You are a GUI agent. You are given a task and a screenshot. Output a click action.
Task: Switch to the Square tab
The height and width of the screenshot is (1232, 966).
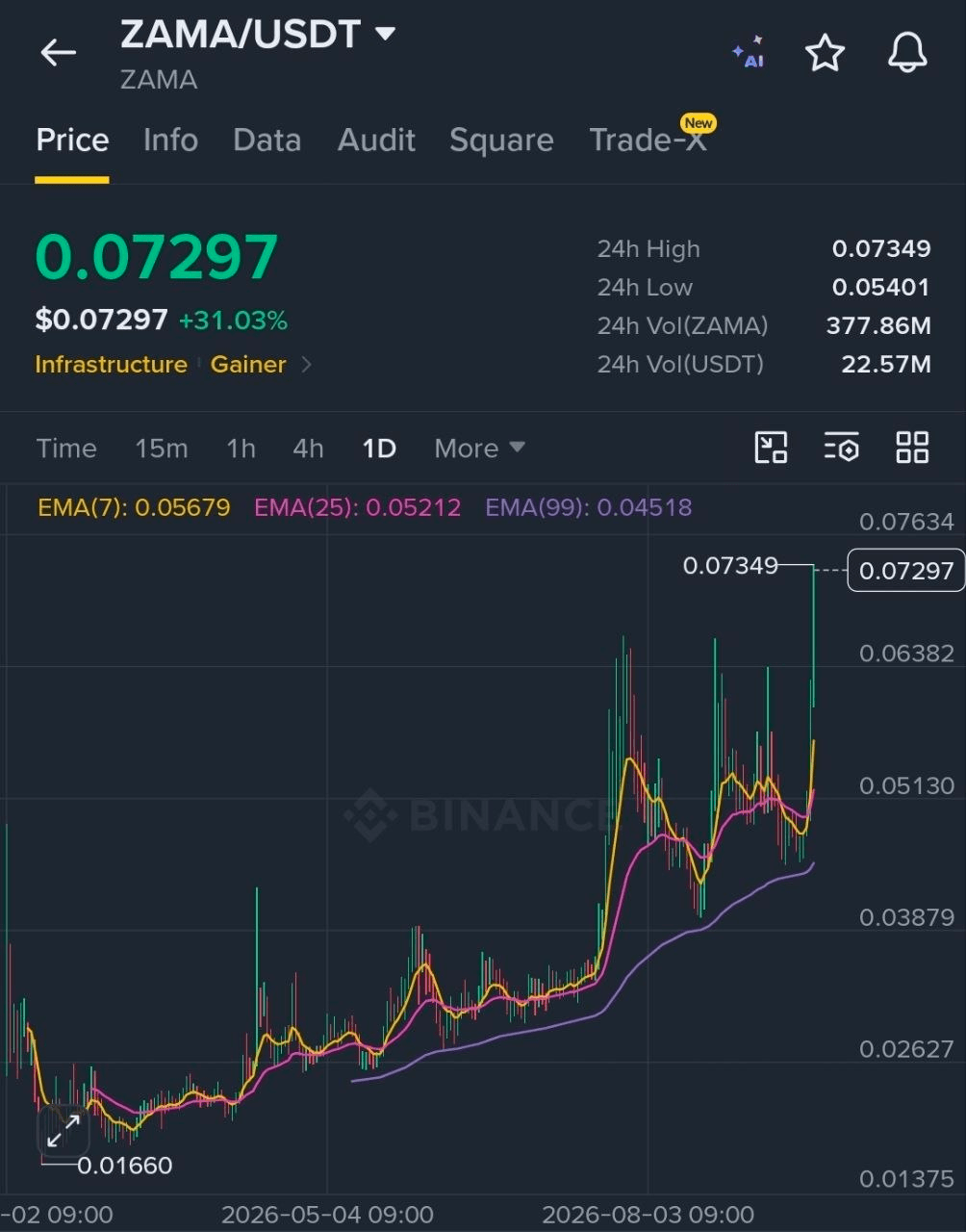(501, 141)
